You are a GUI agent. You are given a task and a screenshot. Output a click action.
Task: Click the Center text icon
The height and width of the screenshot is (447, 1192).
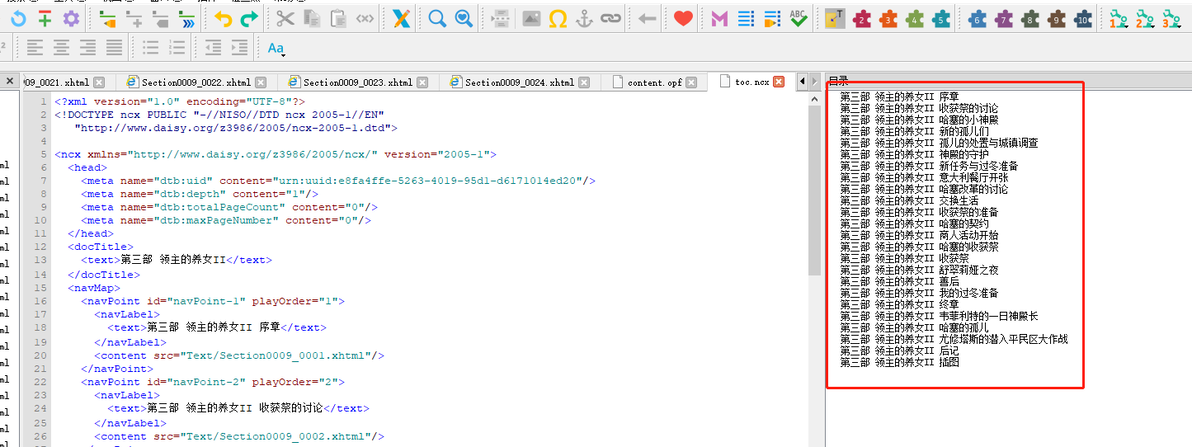click(x=62, y=48)
